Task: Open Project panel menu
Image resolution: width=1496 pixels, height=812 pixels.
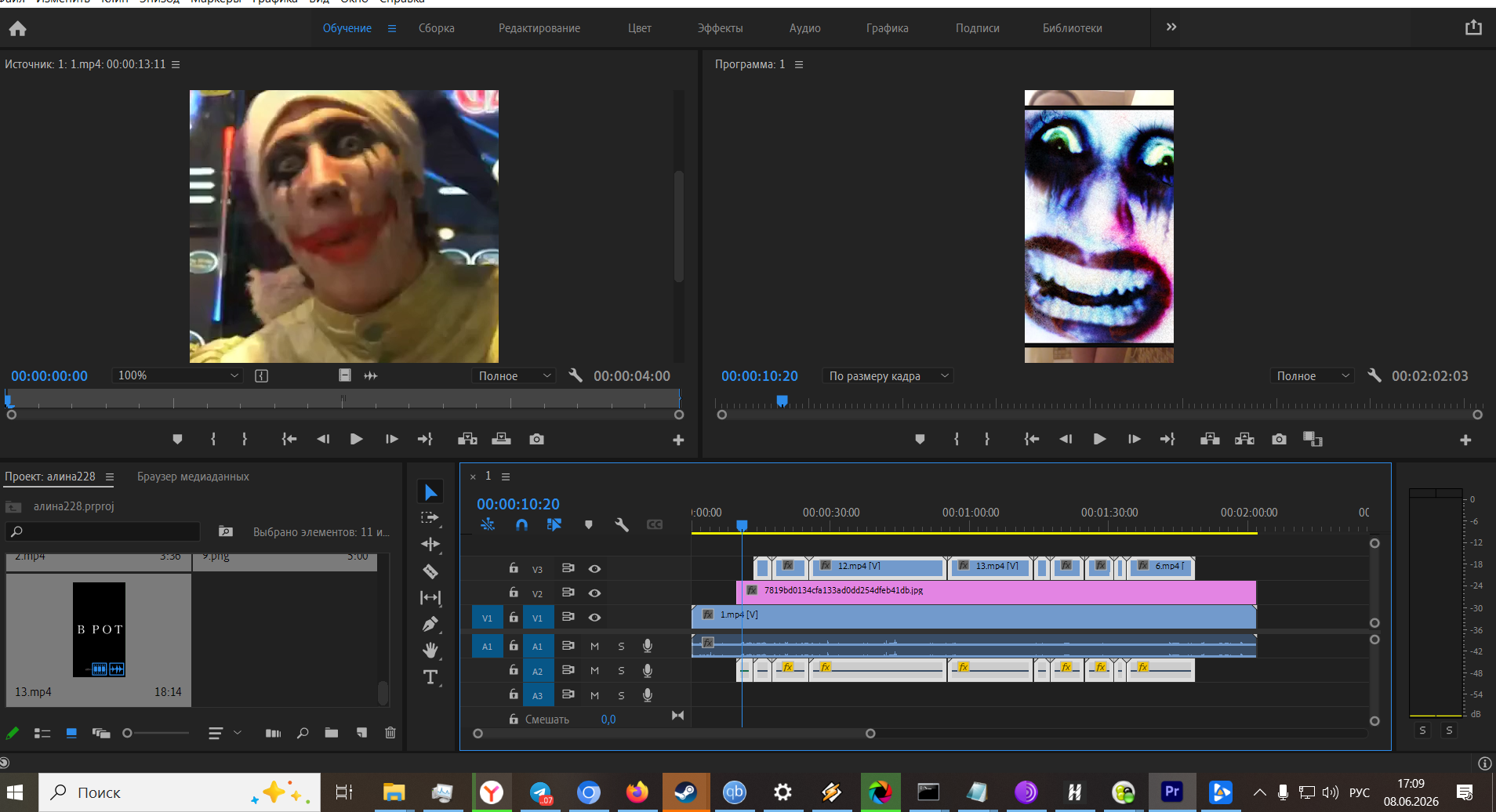Action: click(110, 477)
